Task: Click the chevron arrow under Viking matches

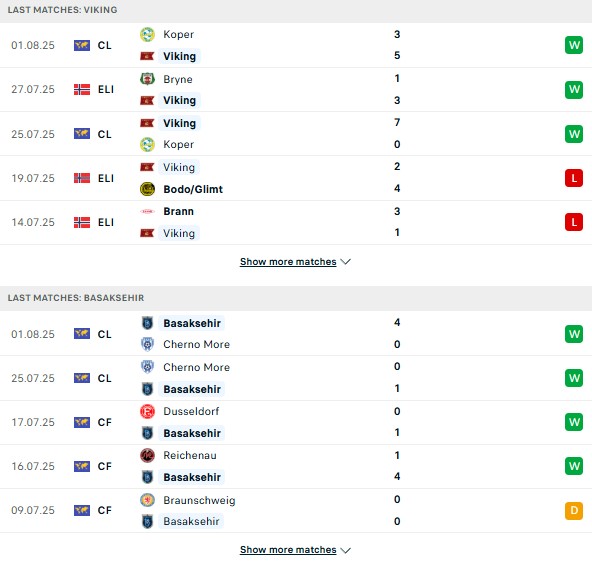Action: coord(345,262)
